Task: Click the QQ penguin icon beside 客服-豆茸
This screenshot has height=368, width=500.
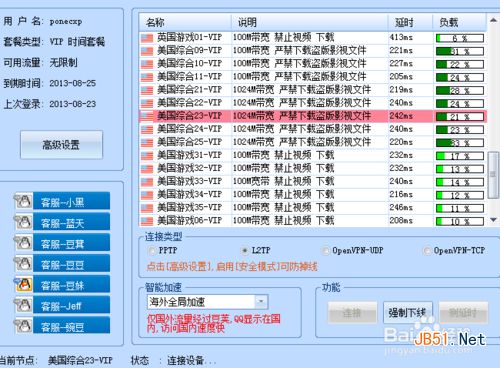Action: pyautogui.click(x=23, y=243)
